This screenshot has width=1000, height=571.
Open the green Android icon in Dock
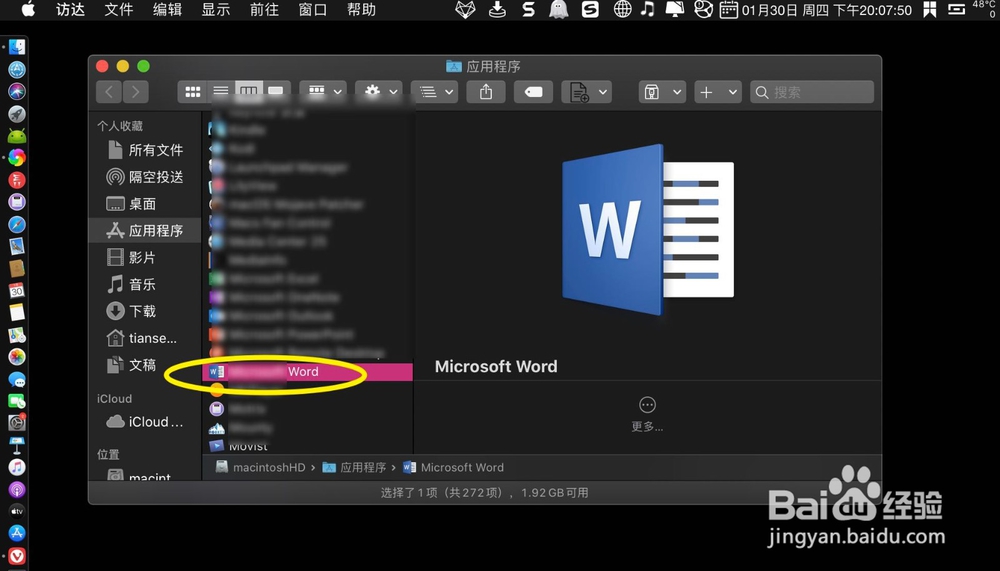click(x=17, y=136)
